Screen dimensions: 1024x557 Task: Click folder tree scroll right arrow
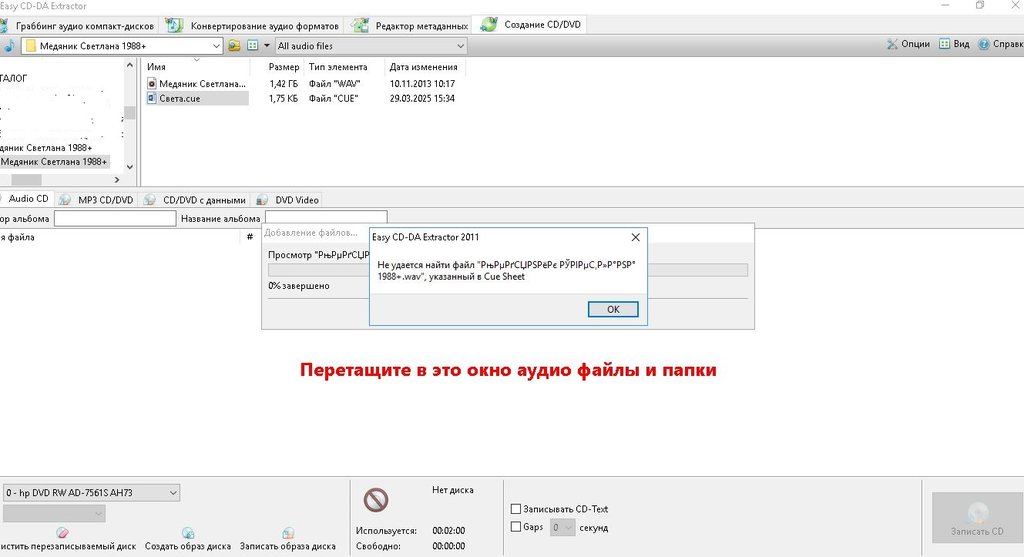point(117,180)
